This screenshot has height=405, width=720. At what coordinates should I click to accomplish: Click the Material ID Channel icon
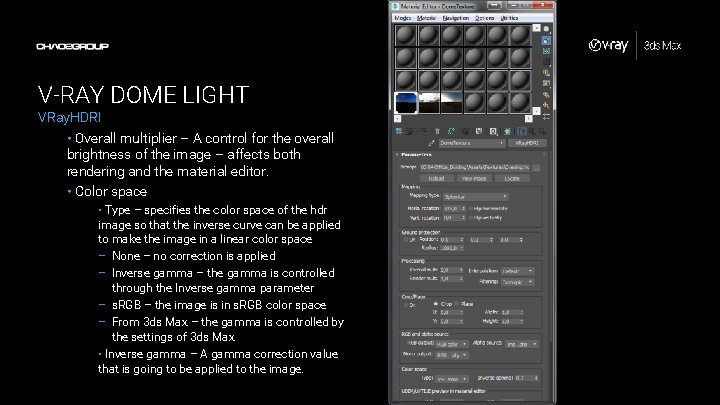(x=493, y=132)
